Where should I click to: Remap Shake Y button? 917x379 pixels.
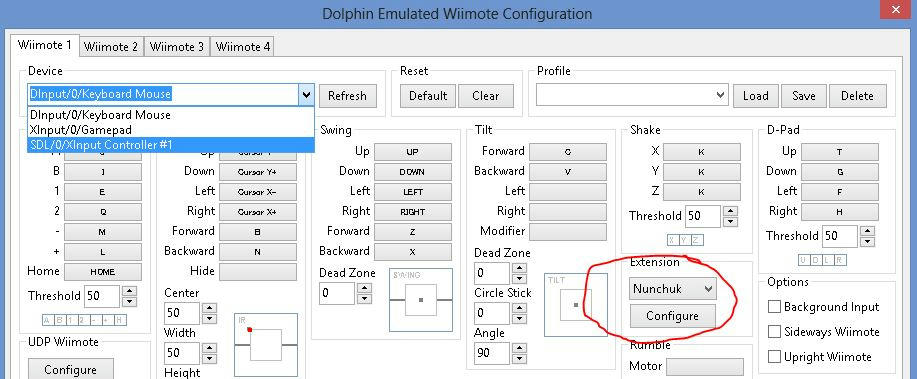click(x=702, y=172)
